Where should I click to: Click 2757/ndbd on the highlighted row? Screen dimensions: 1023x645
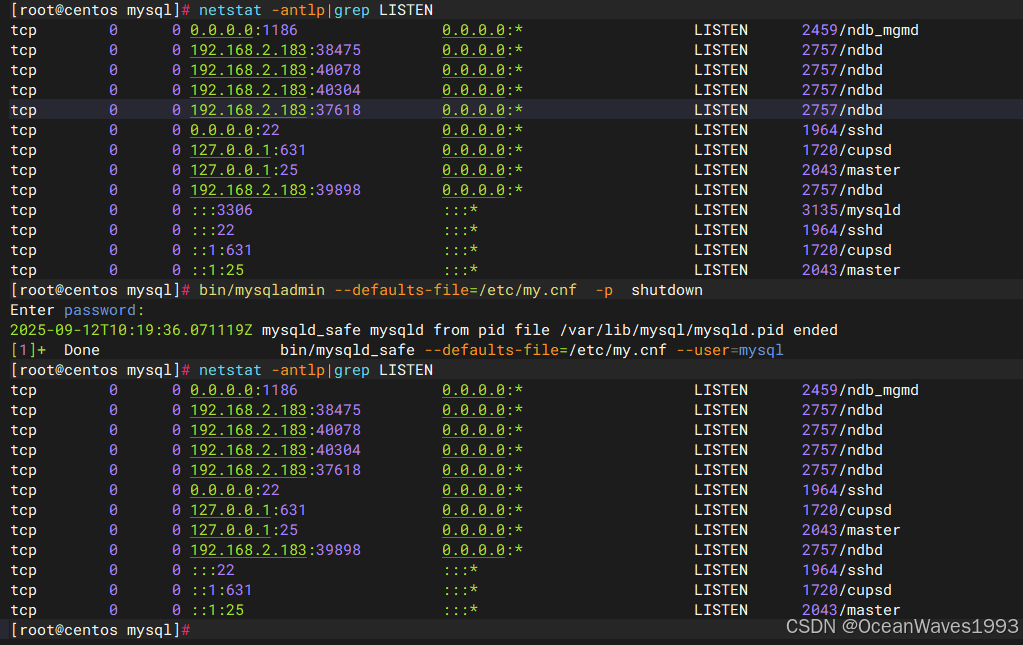click(842, 110)
